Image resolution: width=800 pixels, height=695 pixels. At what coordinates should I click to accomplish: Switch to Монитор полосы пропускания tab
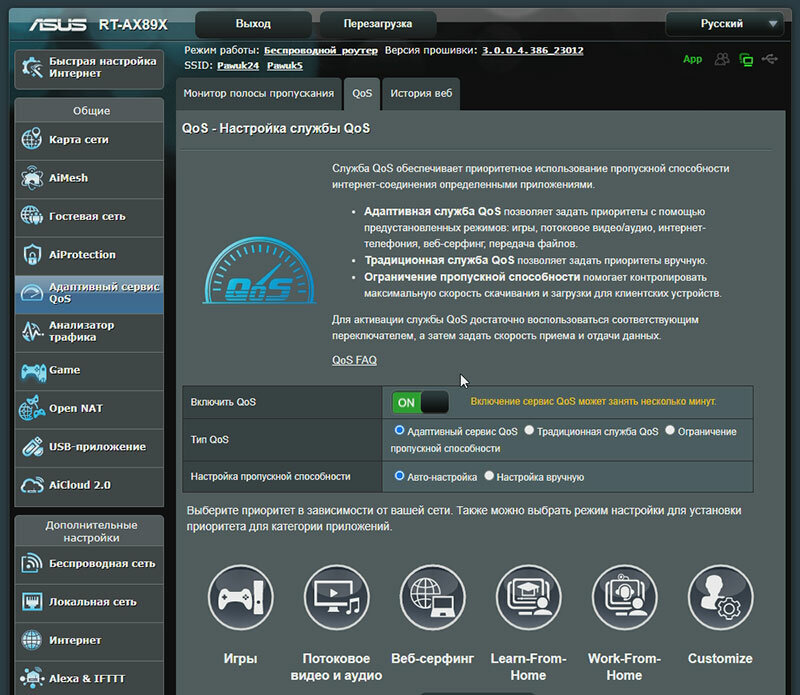pos(259,93)
